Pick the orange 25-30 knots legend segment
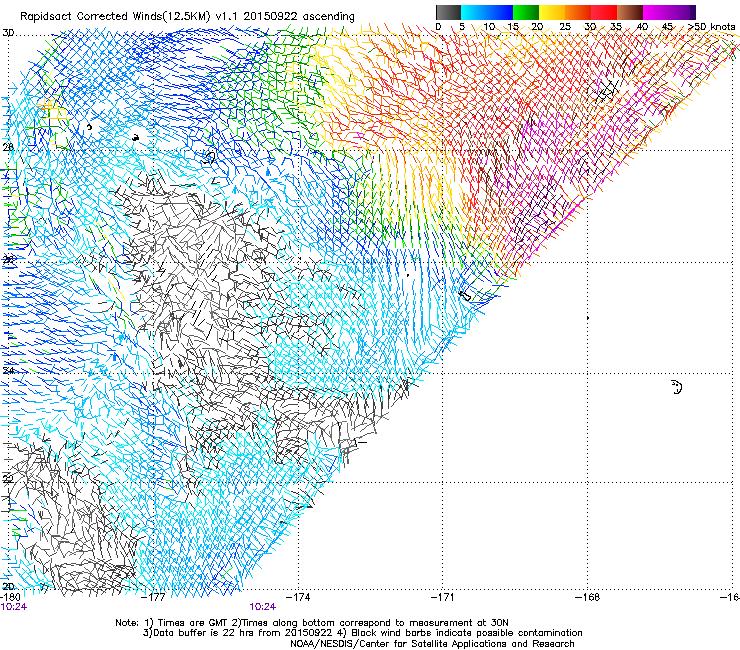The height and width of the screenshot is (650, 740). click(x=578, y=12)
